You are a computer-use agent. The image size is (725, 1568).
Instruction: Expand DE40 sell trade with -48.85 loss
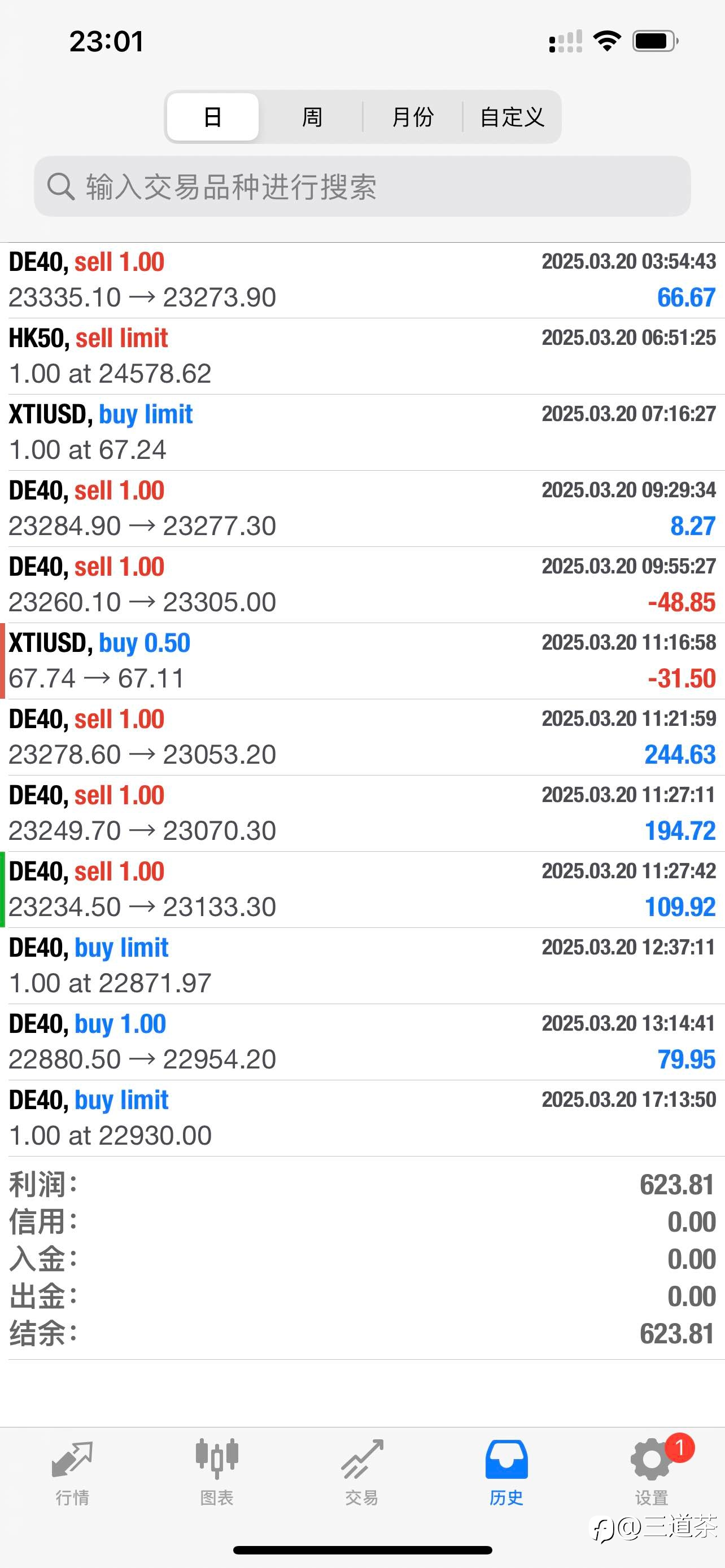(362, 584)
